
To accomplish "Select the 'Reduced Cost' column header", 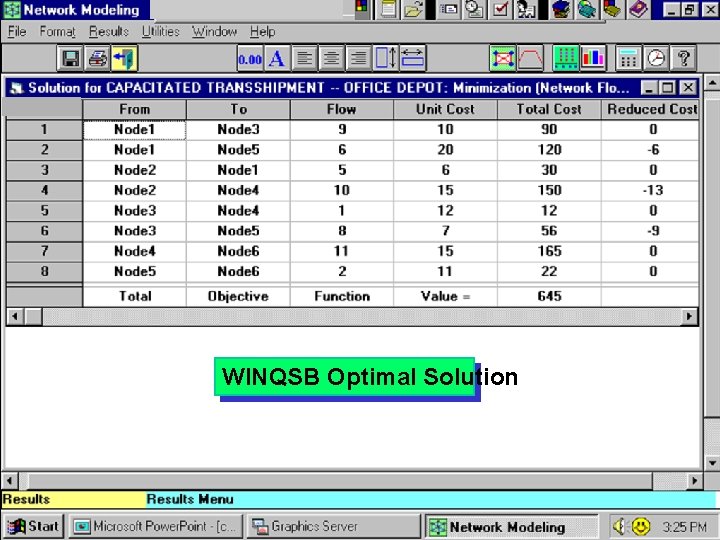I will pos(650,109).
